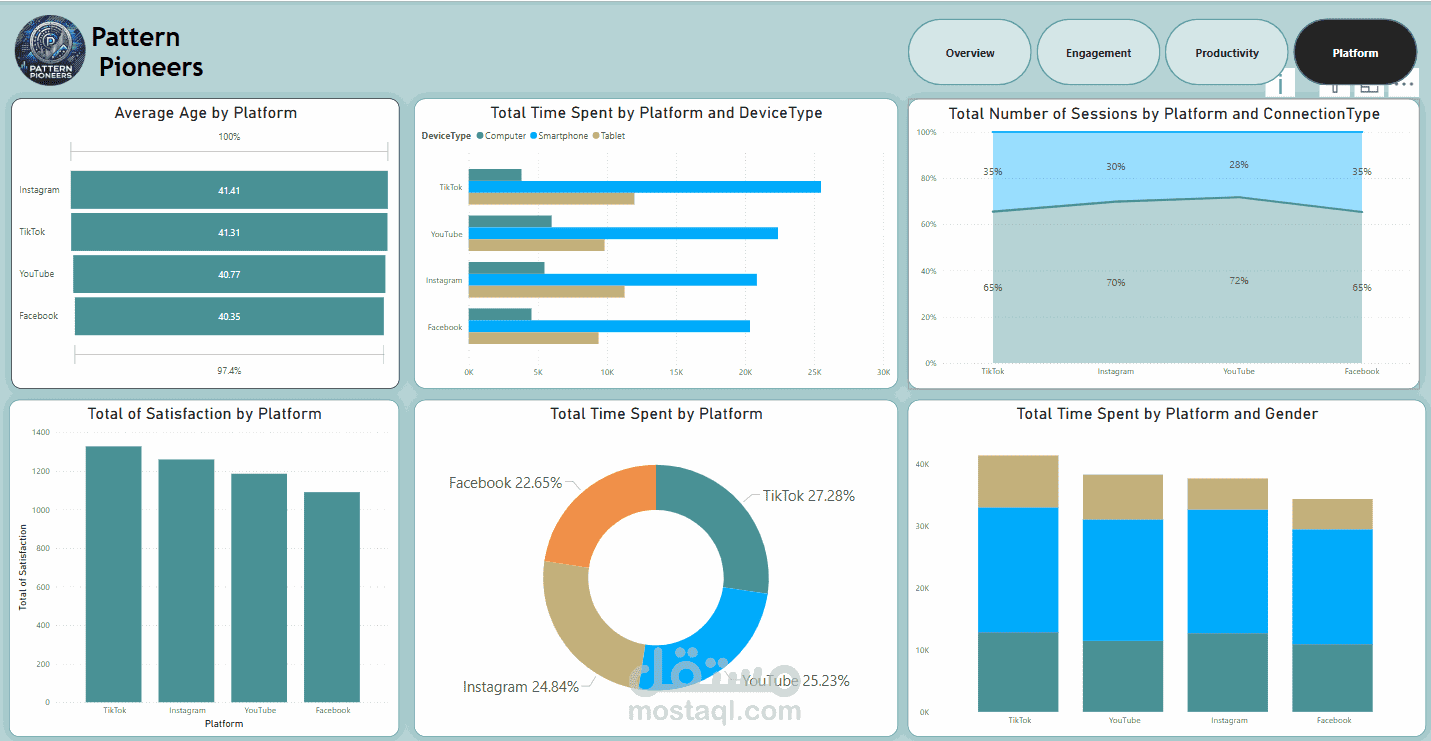Screen dimensions: 1431x741
Task: Click the blue segment of TikTok Gender column
Action: tap(1019, 570)
